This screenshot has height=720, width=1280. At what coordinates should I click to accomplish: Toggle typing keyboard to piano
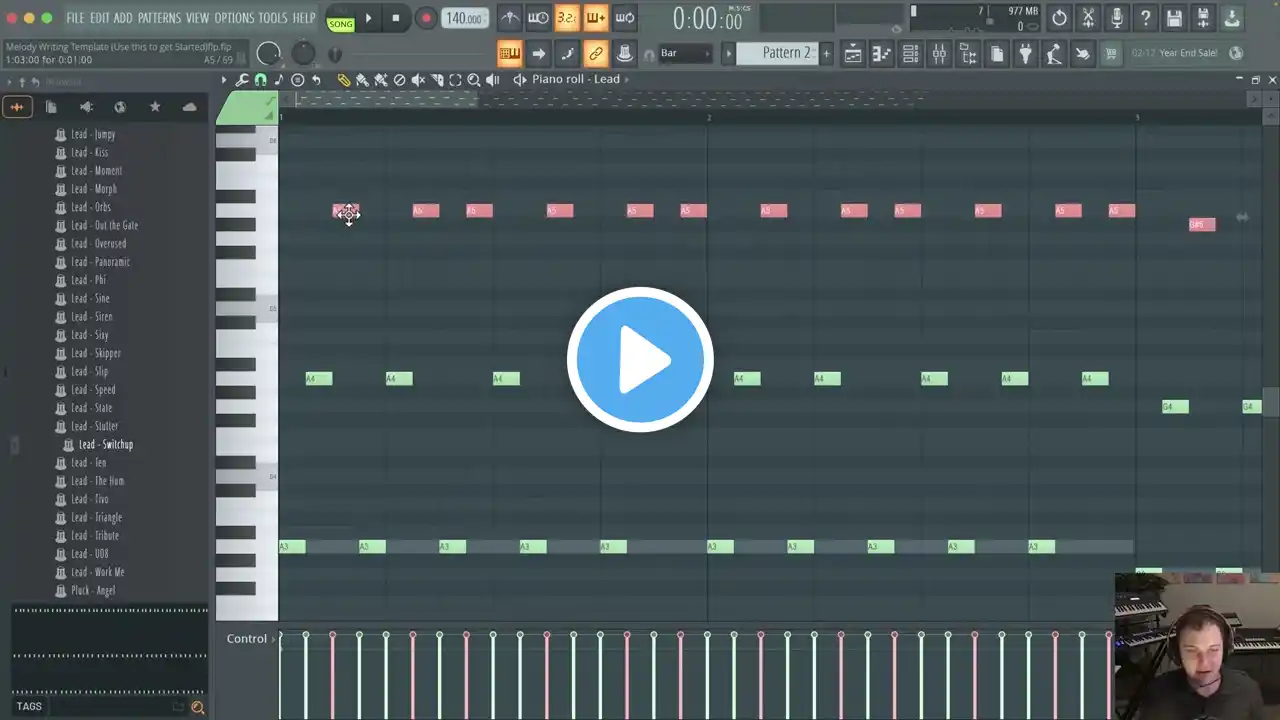pos(509,53)
